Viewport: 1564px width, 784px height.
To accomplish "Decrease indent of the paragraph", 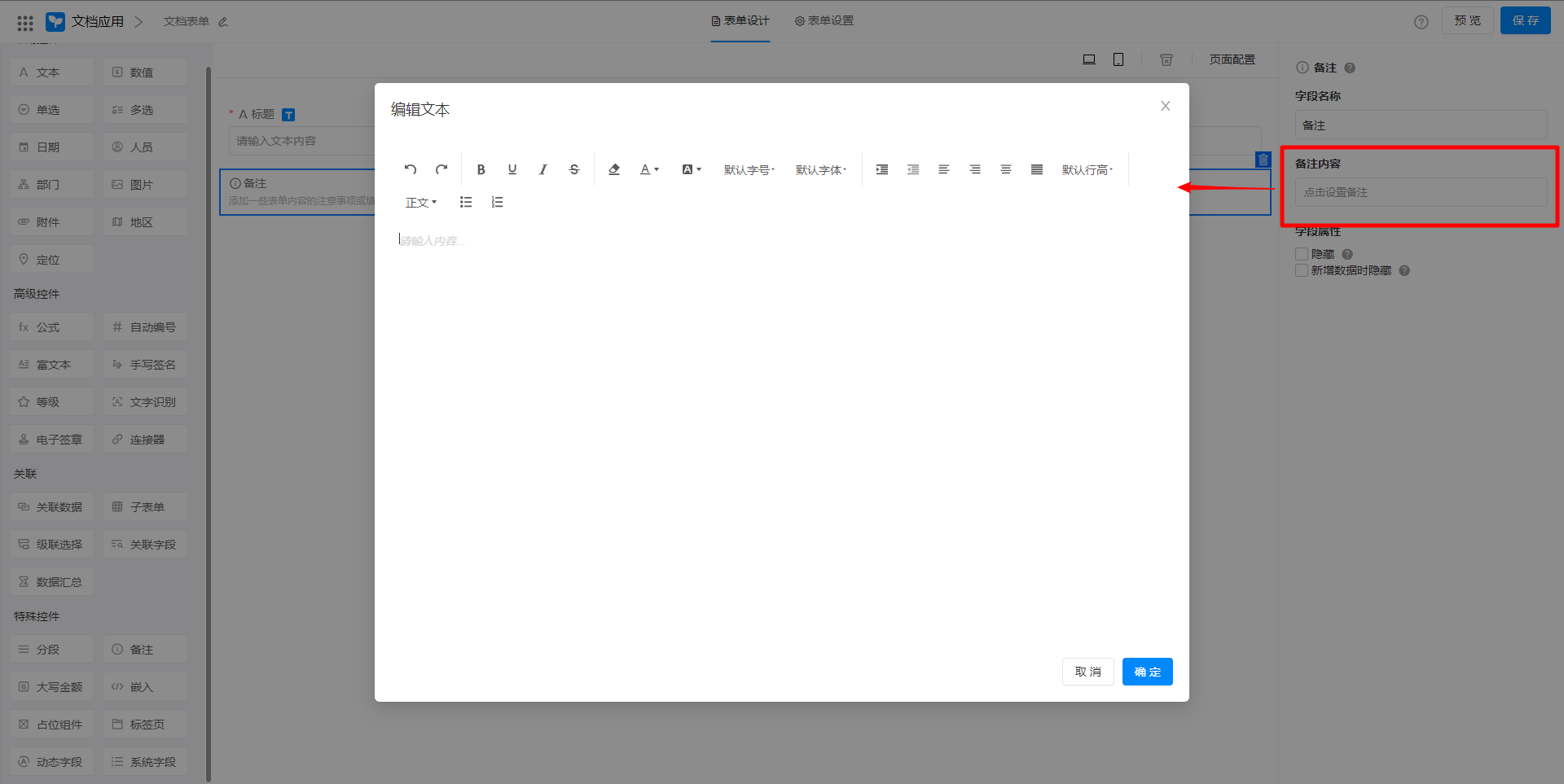I will tap(913, 169).
